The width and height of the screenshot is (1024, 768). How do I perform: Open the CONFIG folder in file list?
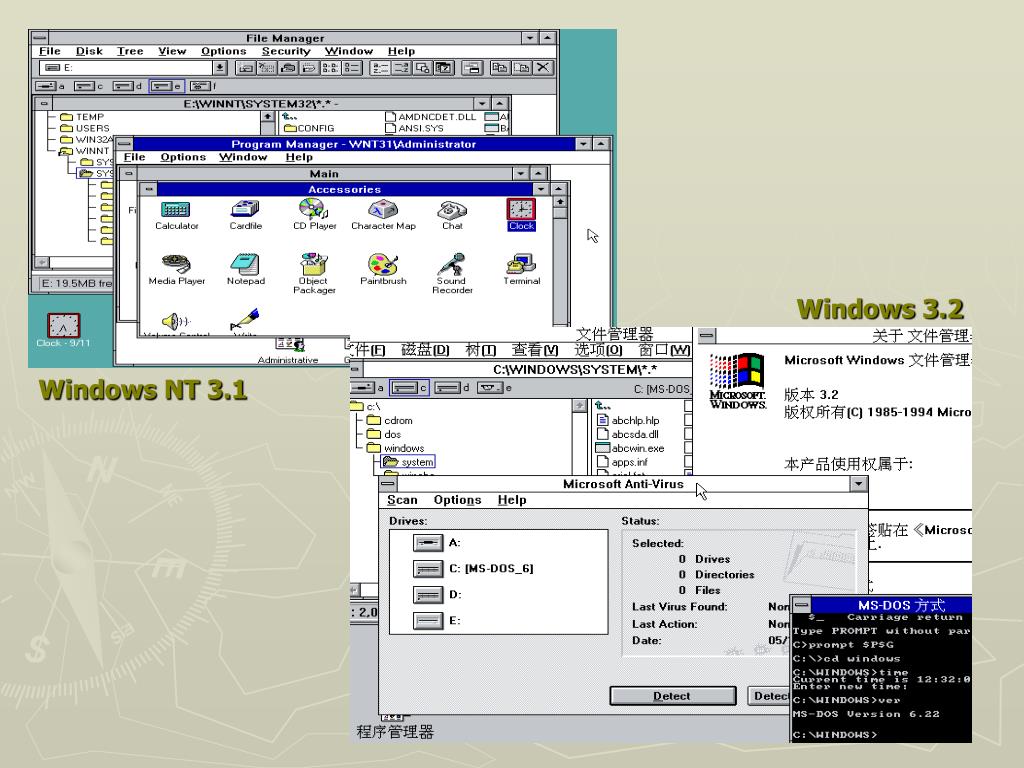coord(310,128)
